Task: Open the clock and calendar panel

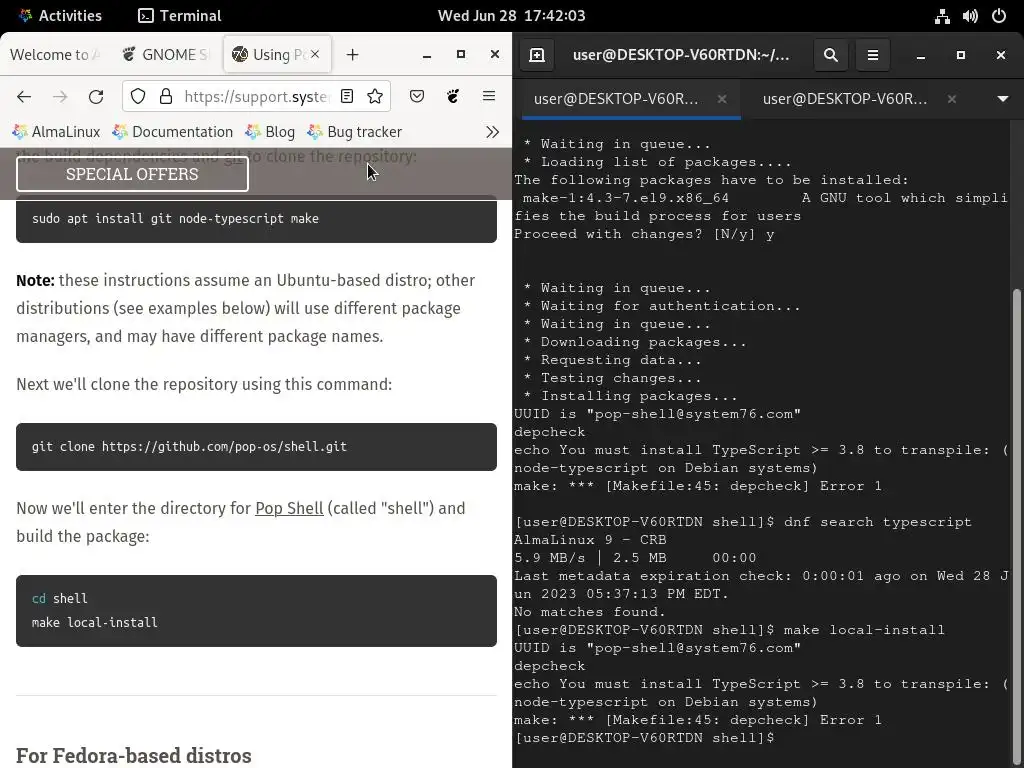Action: 511,16
